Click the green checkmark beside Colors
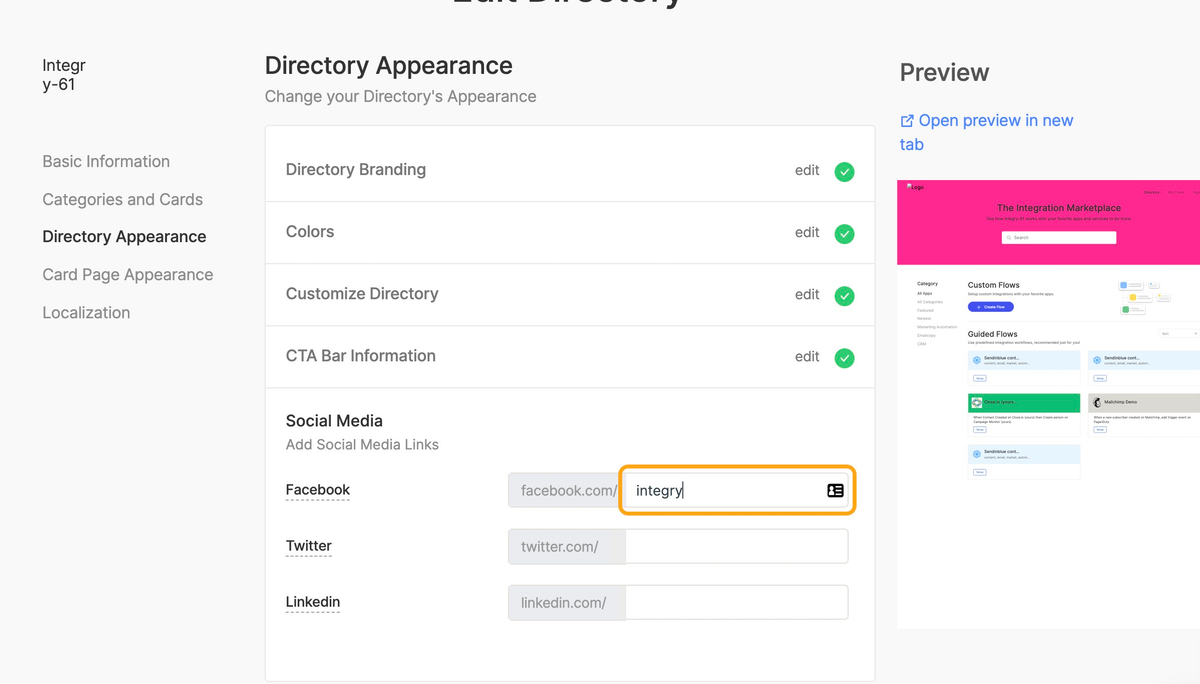 click(x=845, y=233)
